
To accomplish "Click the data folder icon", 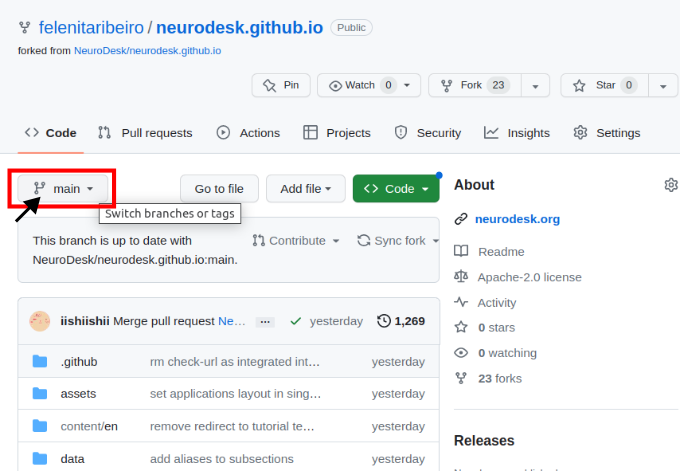I will pos(40,459).
